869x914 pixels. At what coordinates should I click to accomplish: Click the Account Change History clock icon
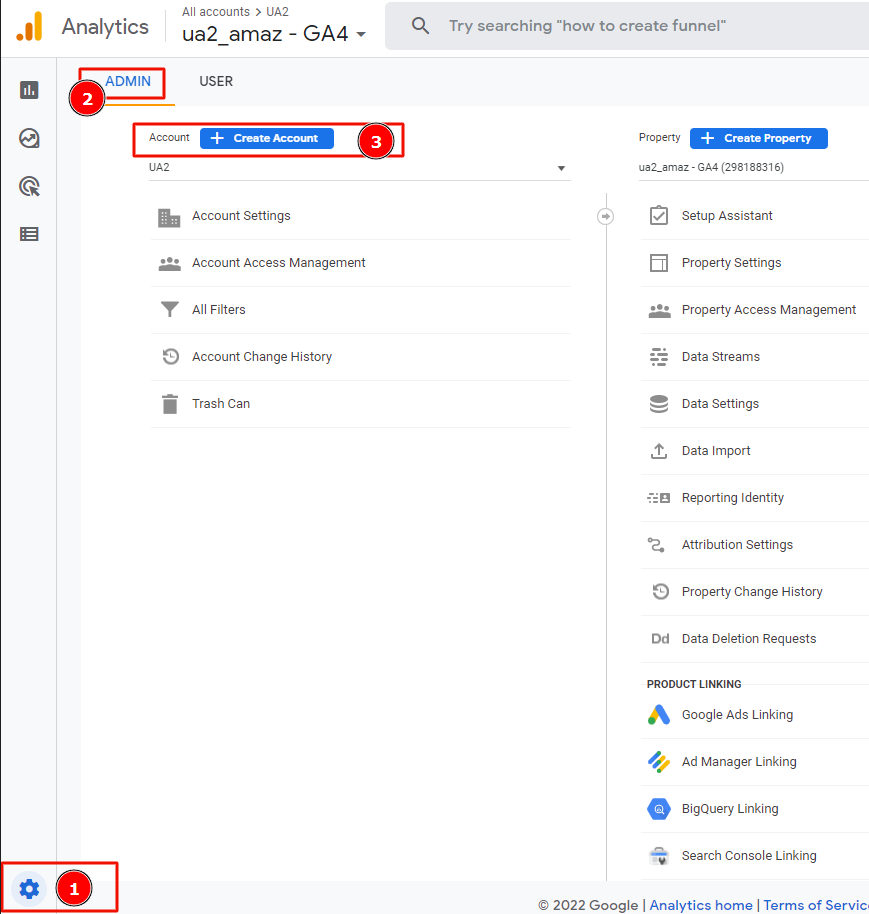171,356
